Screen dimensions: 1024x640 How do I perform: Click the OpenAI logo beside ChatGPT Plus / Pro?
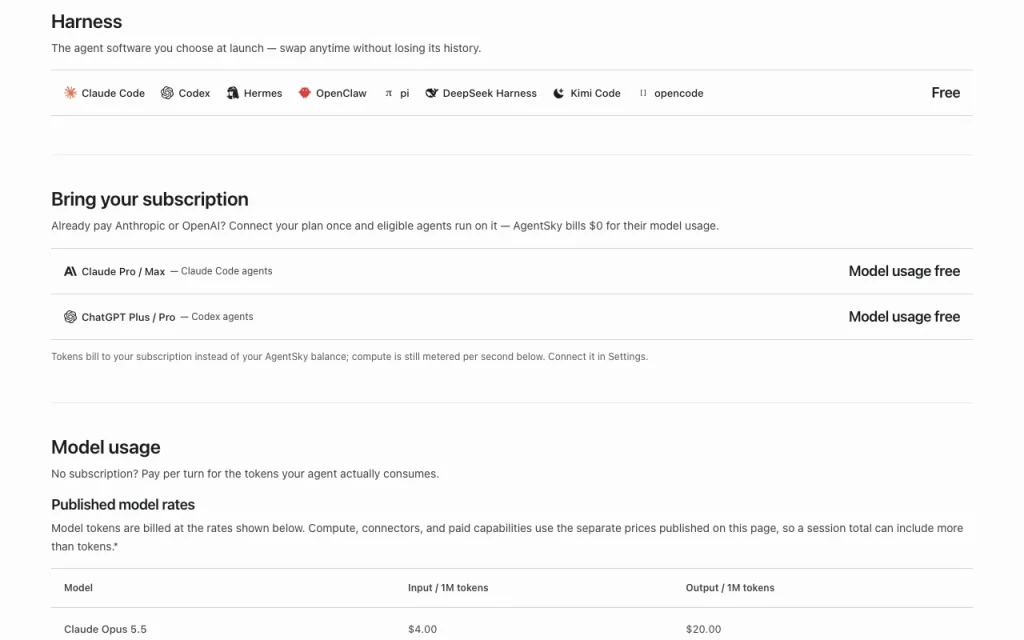[70, 317]
